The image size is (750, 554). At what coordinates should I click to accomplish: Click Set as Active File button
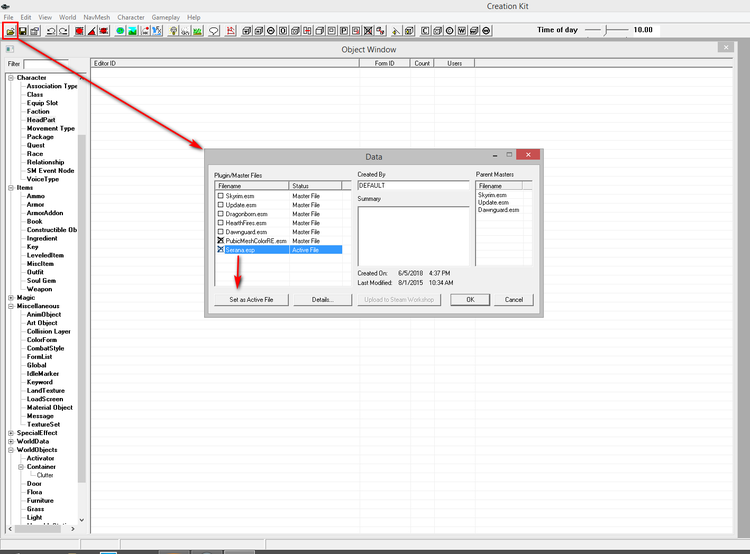click(x=251, y=299)
